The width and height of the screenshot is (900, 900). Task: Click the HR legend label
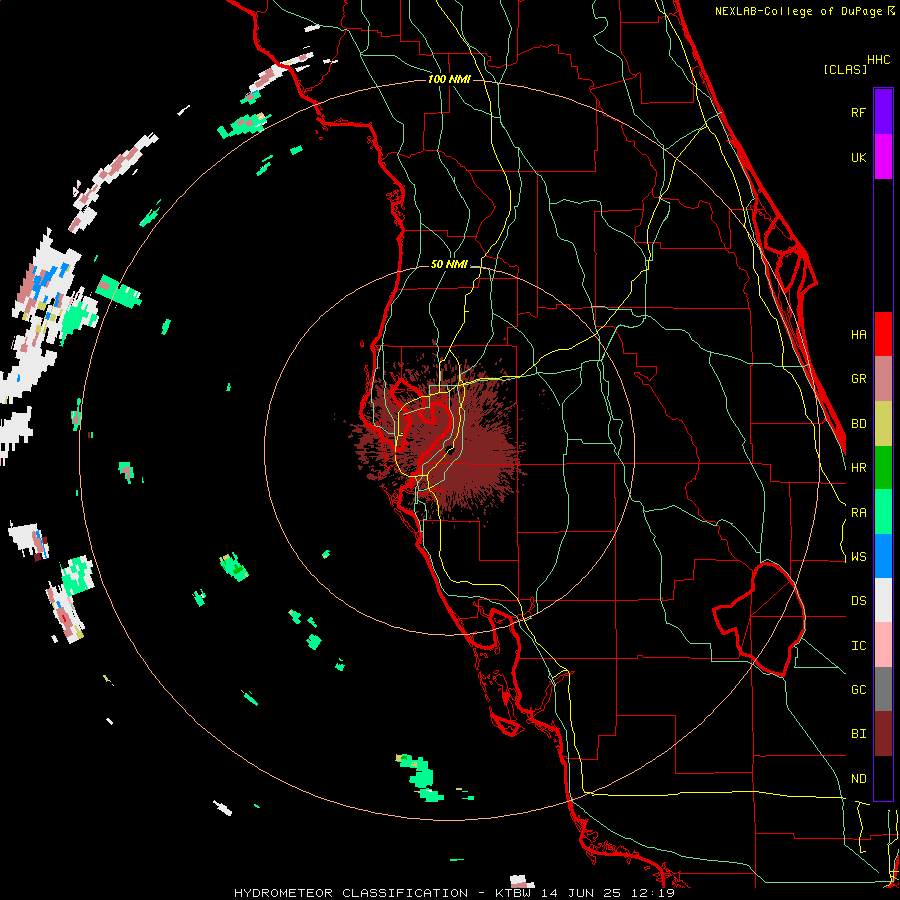(858, 468)
